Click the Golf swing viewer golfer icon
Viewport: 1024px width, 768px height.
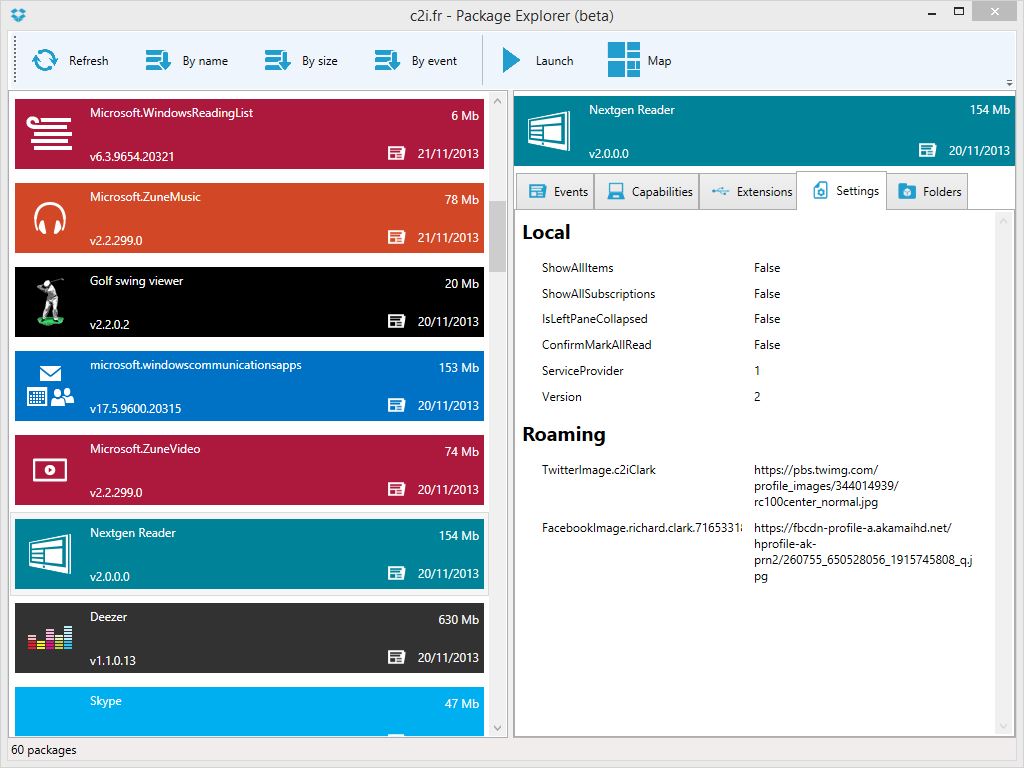point(50,302)
